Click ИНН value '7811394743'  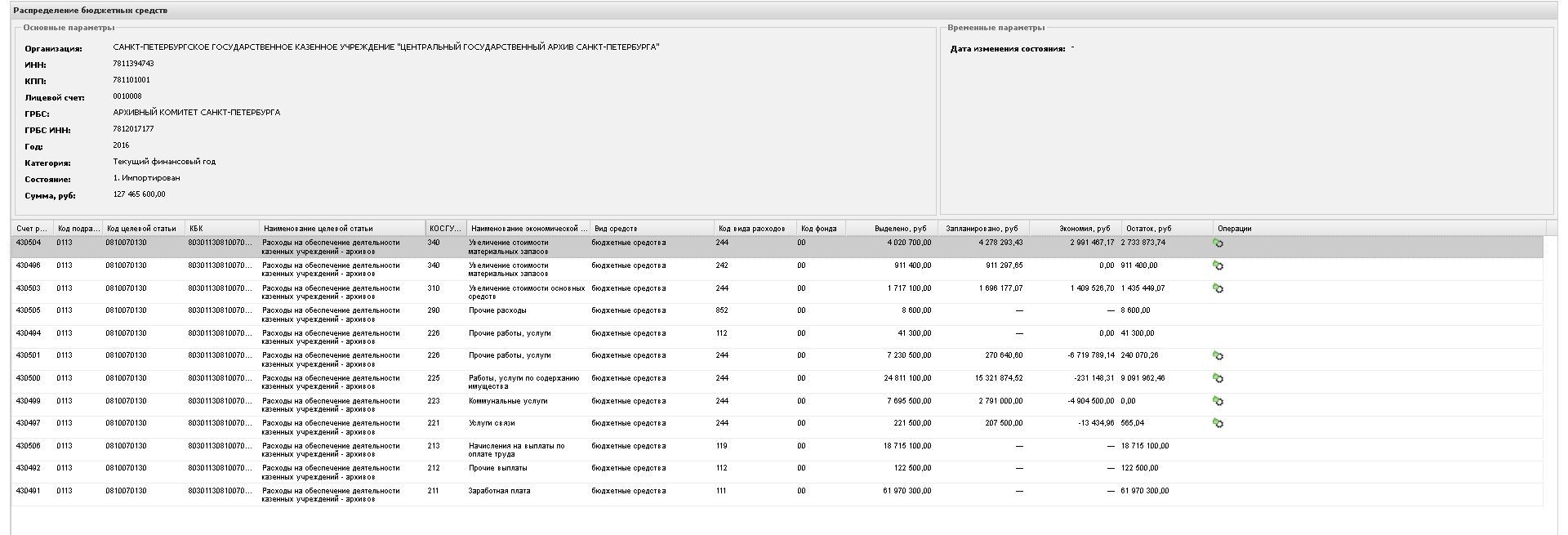[x=133, y=64]
